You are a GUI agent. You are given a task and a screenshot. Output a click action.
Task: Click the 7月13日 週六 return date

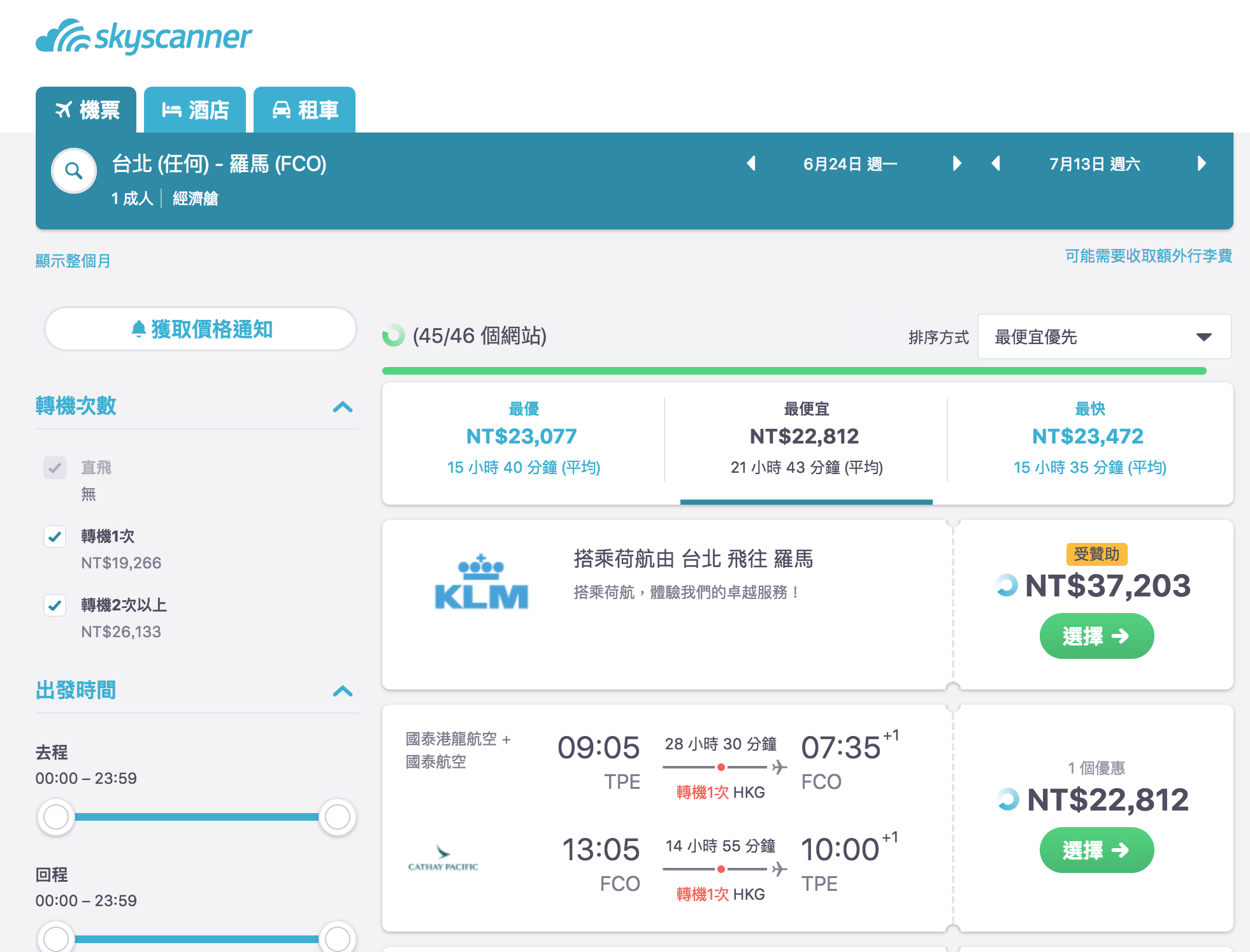click(x=1095, y=164)
